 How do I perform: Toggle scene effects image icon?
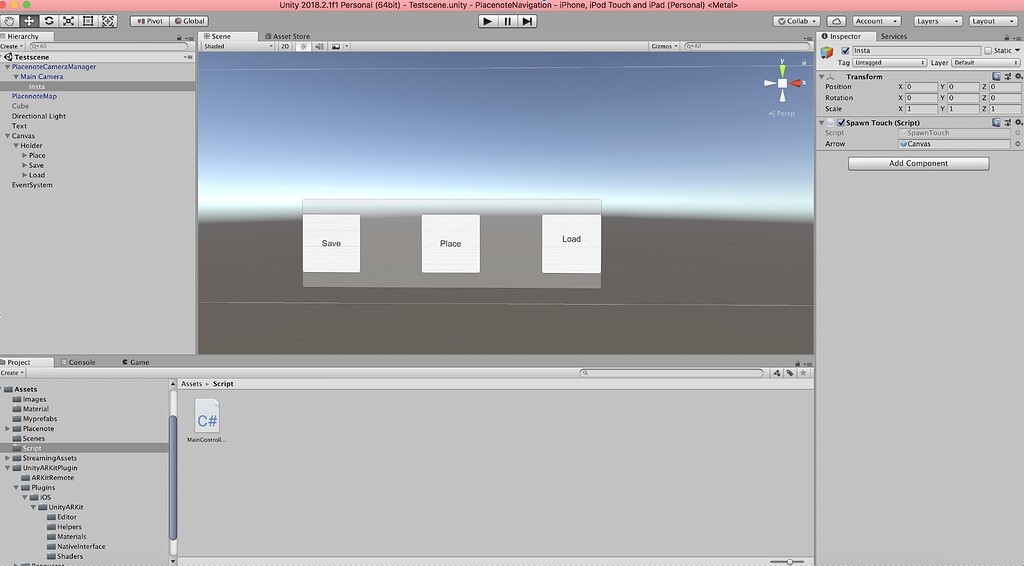336,46
